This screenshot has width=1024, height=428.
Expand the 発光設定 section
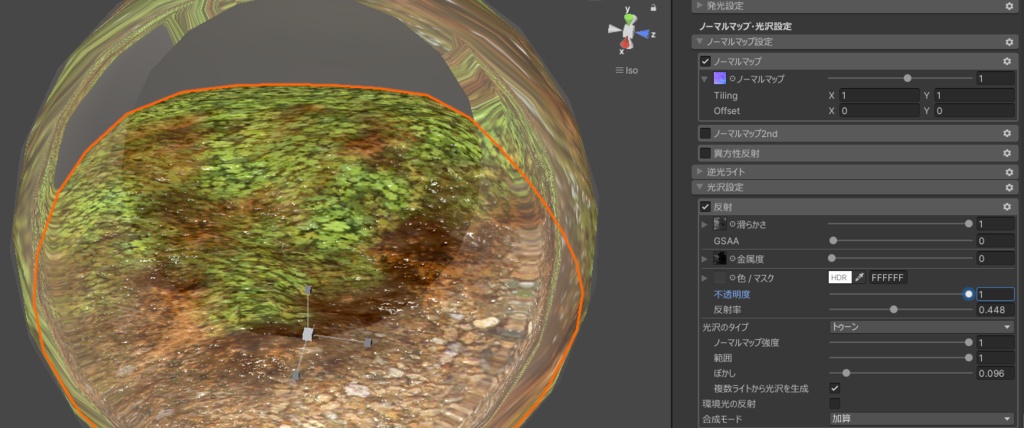700,6
